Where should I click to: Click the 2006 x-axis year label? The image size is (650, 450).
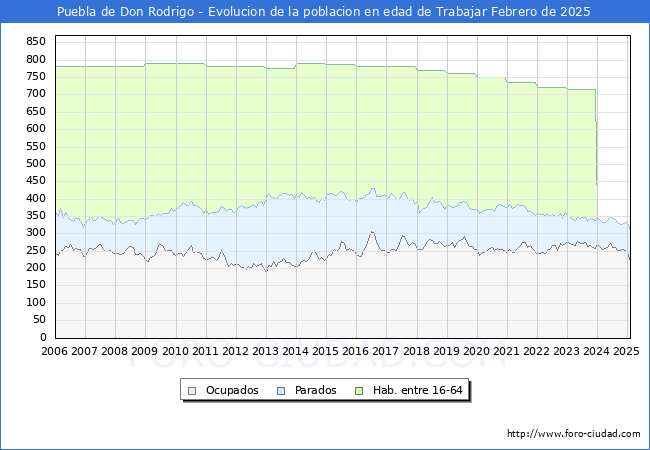pos(54,351)
